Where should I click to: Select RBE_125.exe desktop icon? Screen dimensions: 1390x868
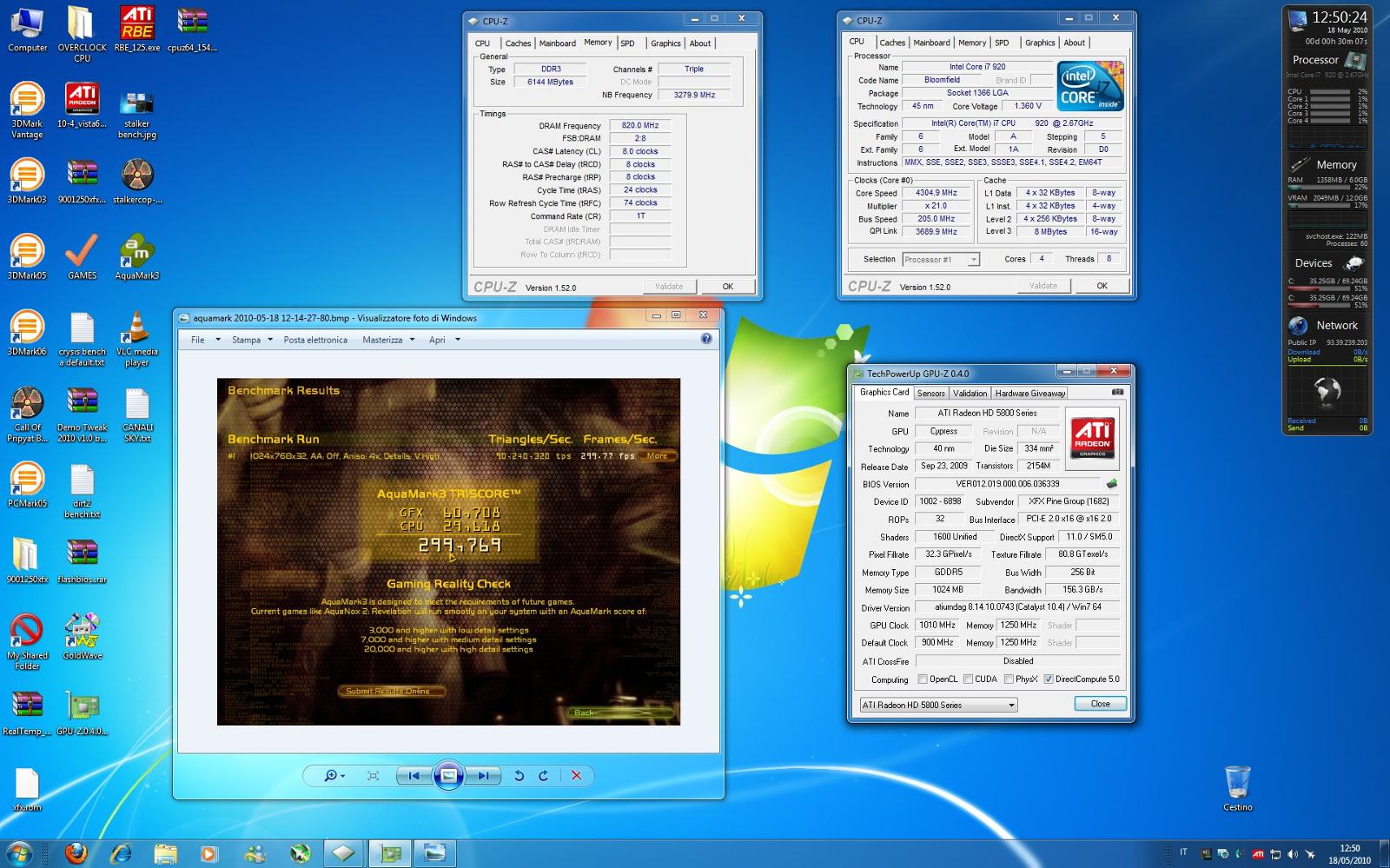coord(136,29)
